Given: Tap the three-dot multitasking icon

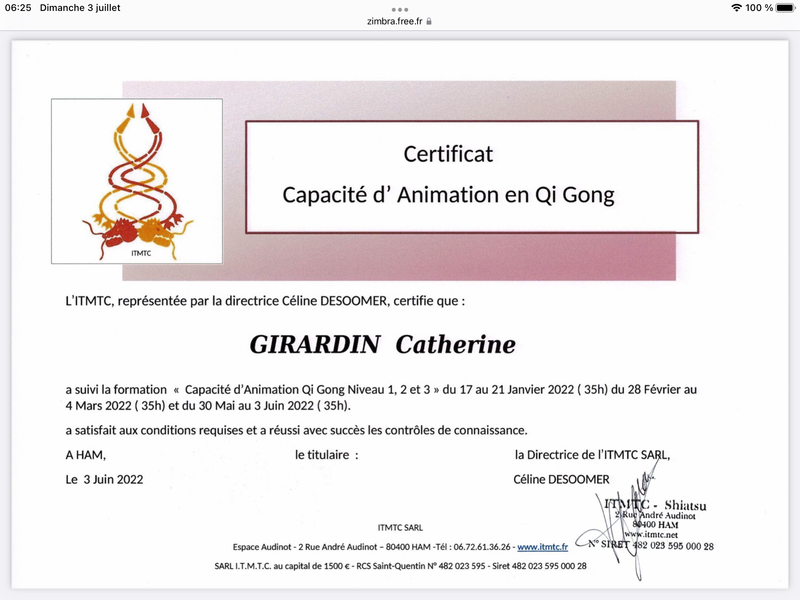Looking at the screenshot, I should (400, 8).
